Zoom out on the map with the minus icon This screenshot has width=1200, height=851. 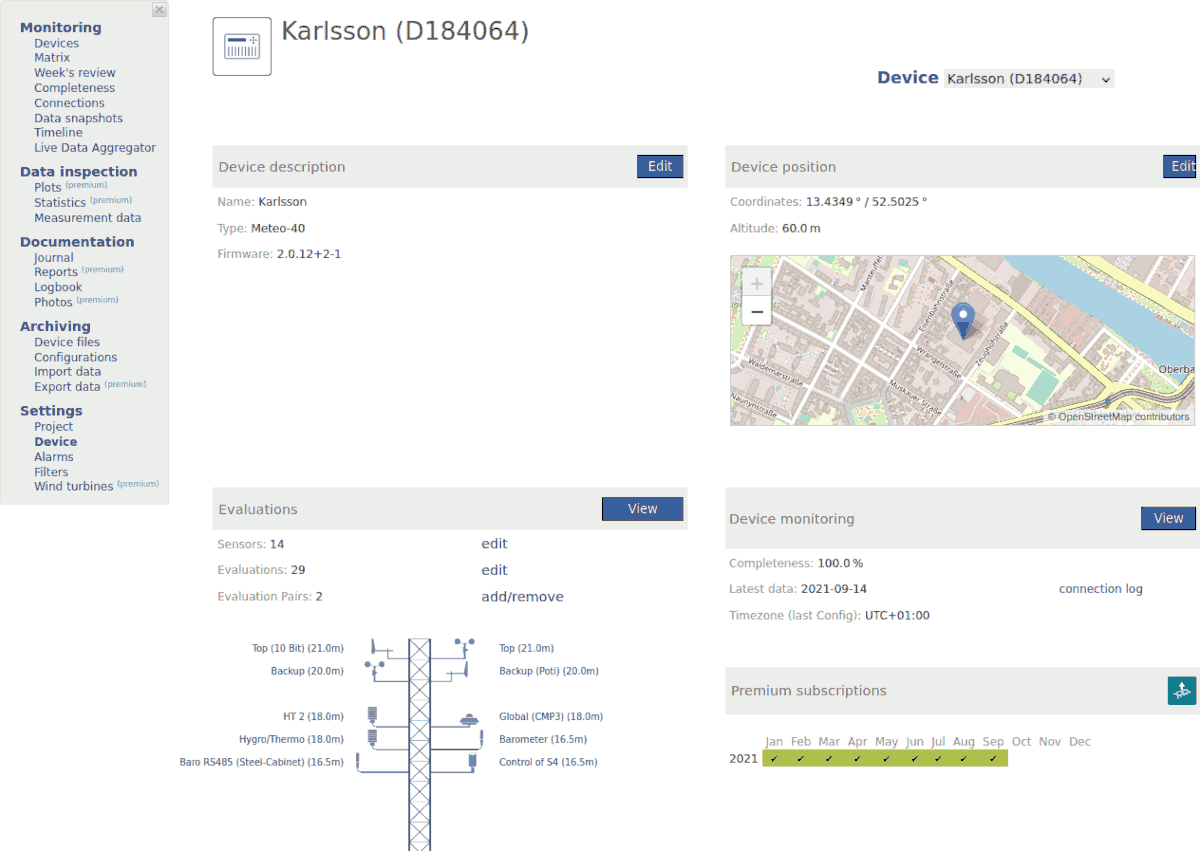click(755, 311)
